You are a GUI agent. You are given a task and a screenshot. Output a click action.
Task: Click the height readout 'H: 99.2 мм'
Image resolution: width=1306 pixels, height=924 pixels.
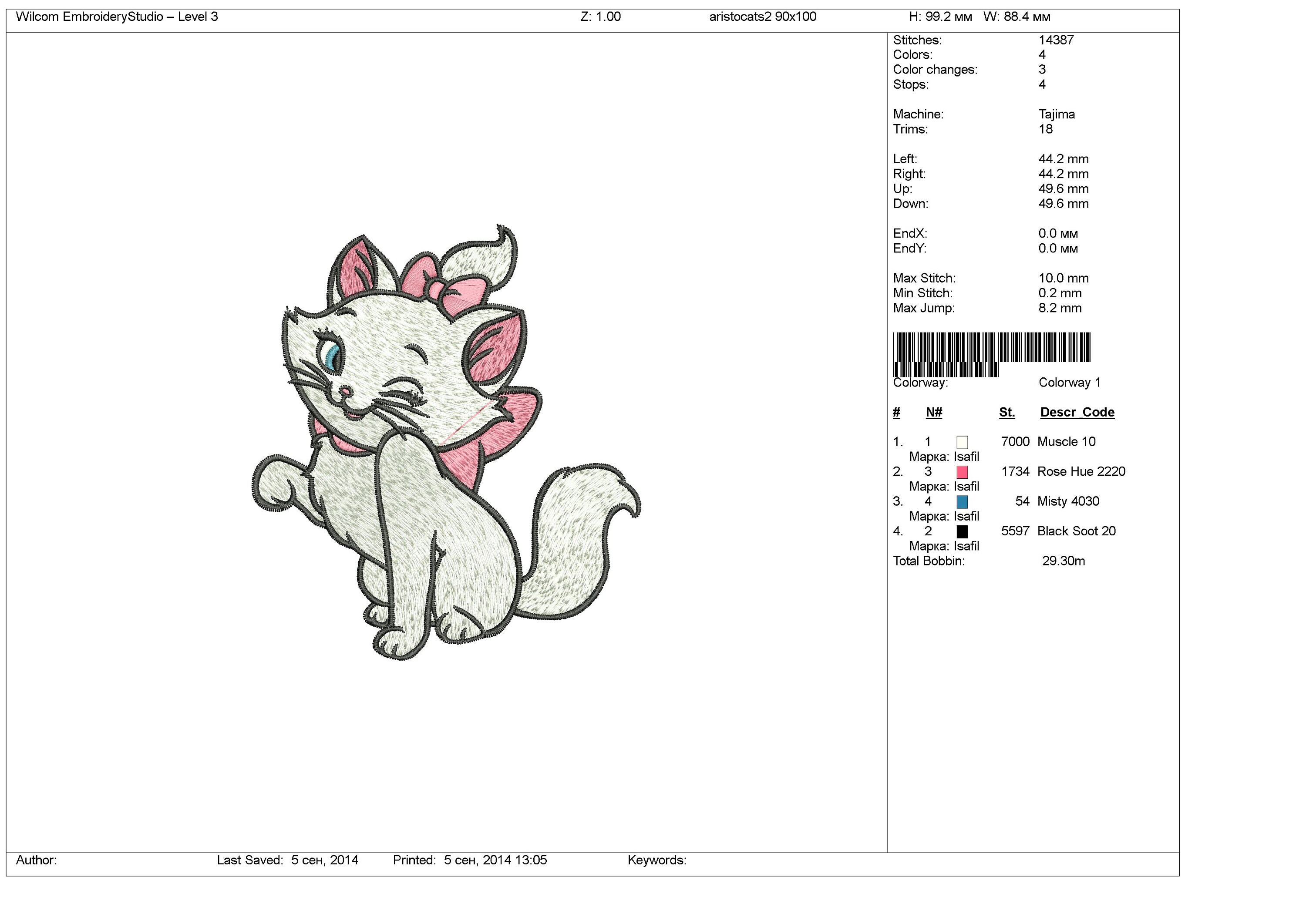tap(940, 17)
